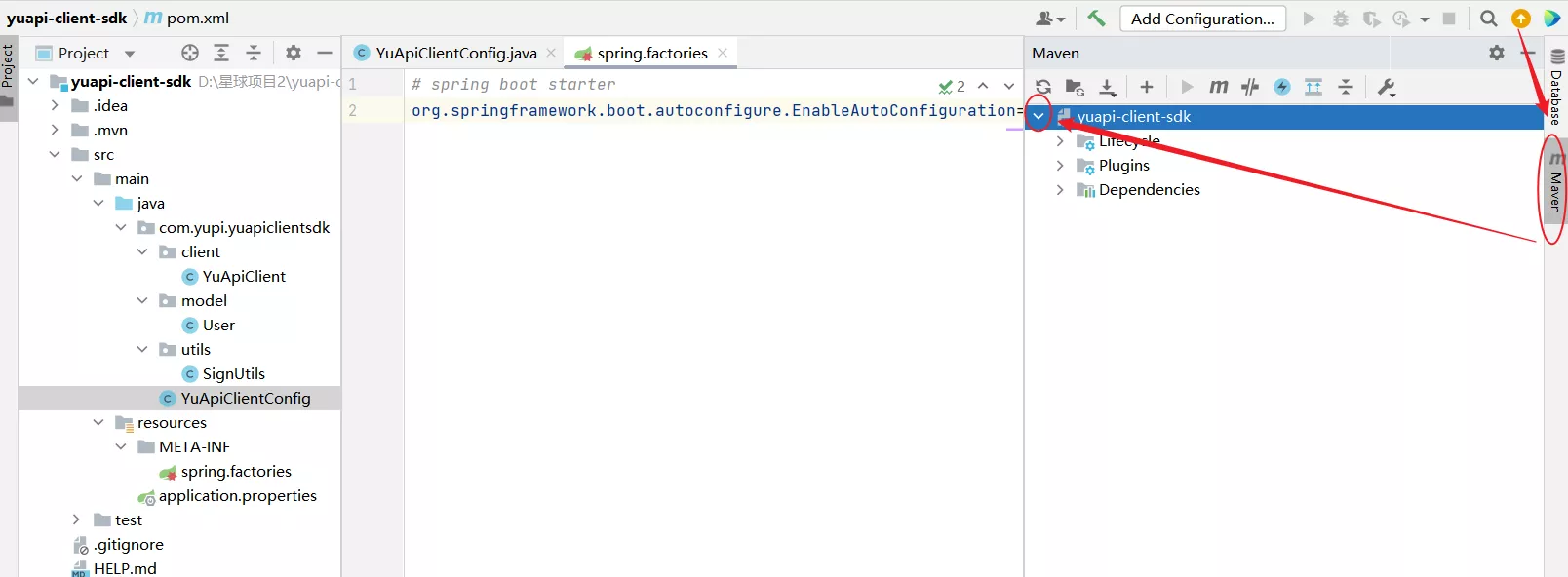Open user account dropdown in toolbar
The image size is (1568, 577).
(1050, 19)
